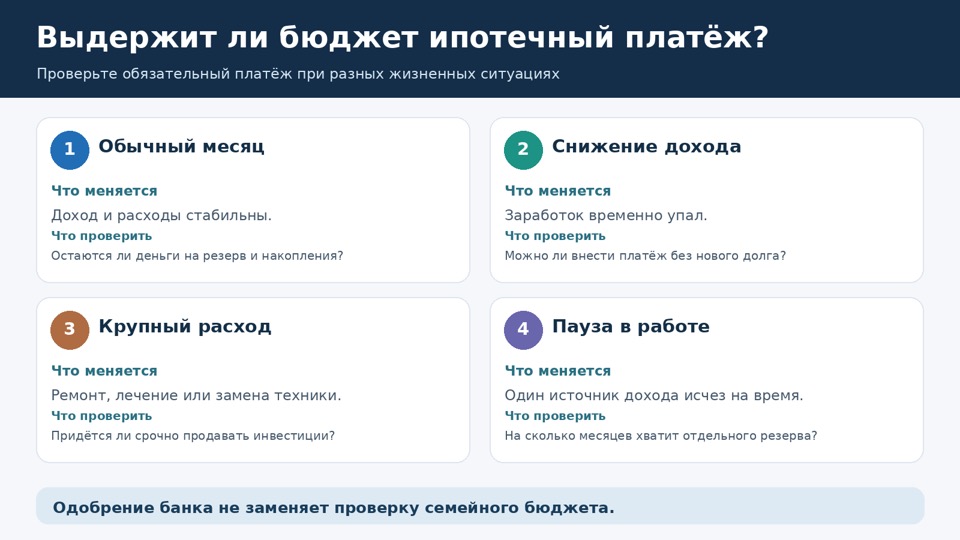Click 'Что меняется' in the Крупный расход card
Viewport: 960px width, 540px height.
coord(104,371)
